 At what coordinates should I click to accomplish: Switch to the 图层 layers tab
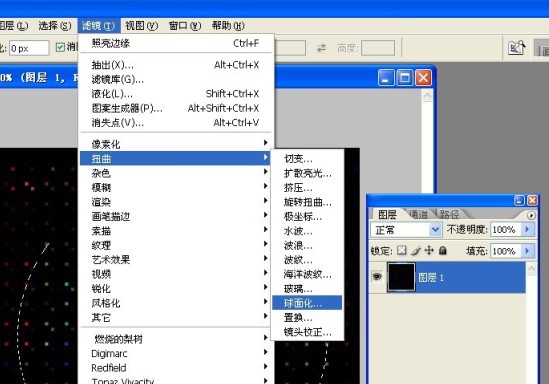coord(387,214)
